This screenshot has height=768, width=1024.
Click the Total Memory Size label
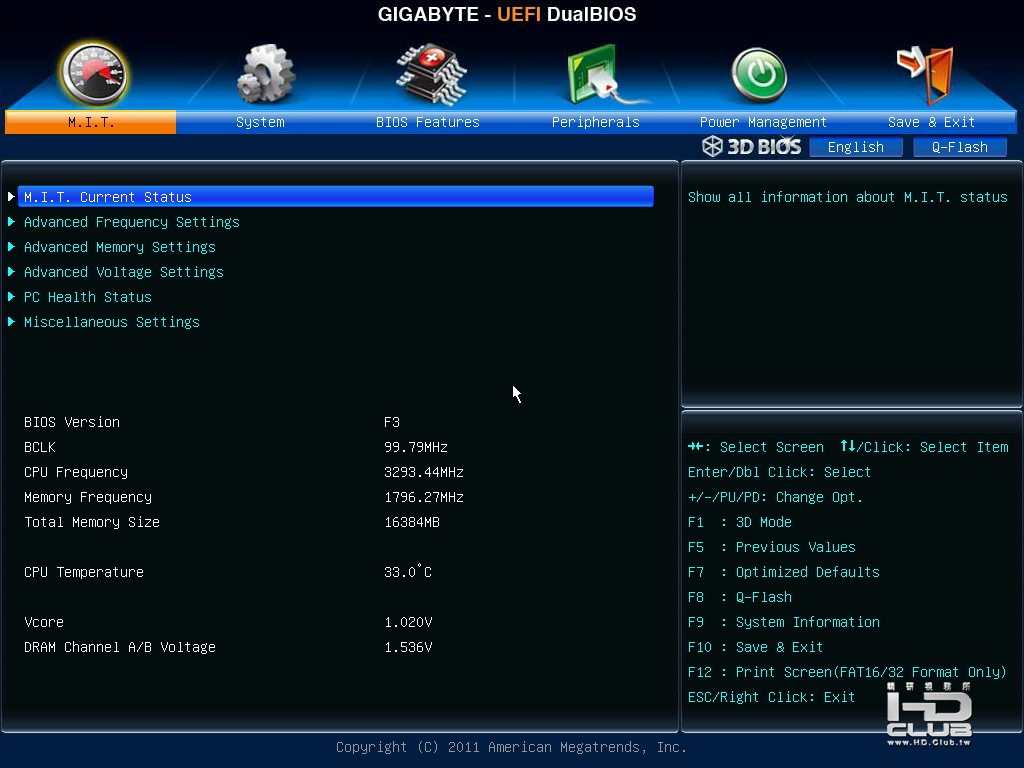[91, 522]
